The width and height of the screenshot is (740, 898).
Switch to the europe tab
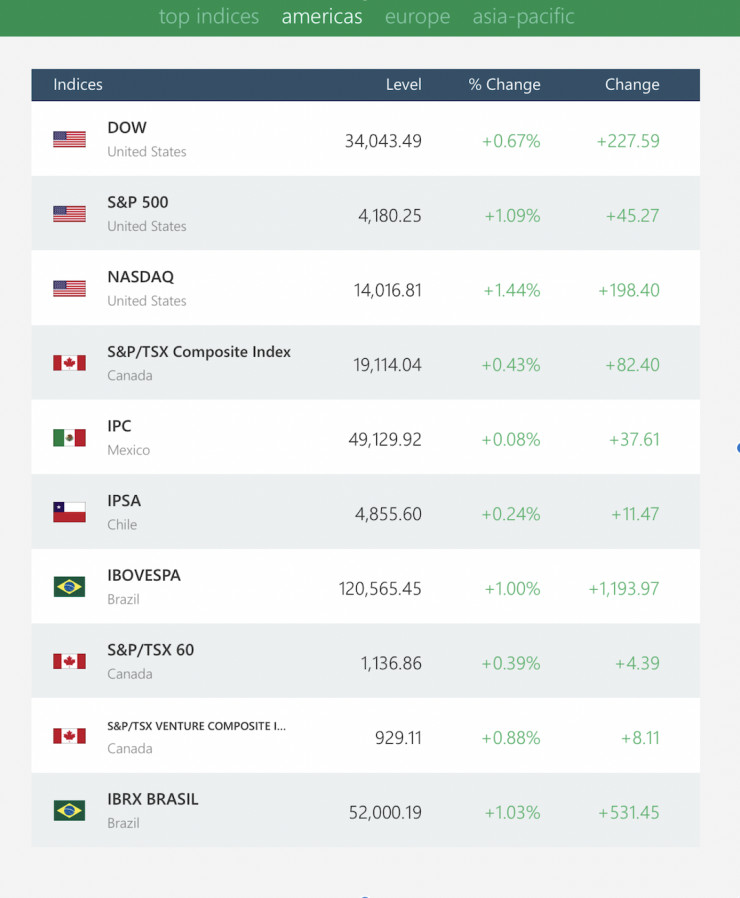pyautogui.click(x=417, y=16)
